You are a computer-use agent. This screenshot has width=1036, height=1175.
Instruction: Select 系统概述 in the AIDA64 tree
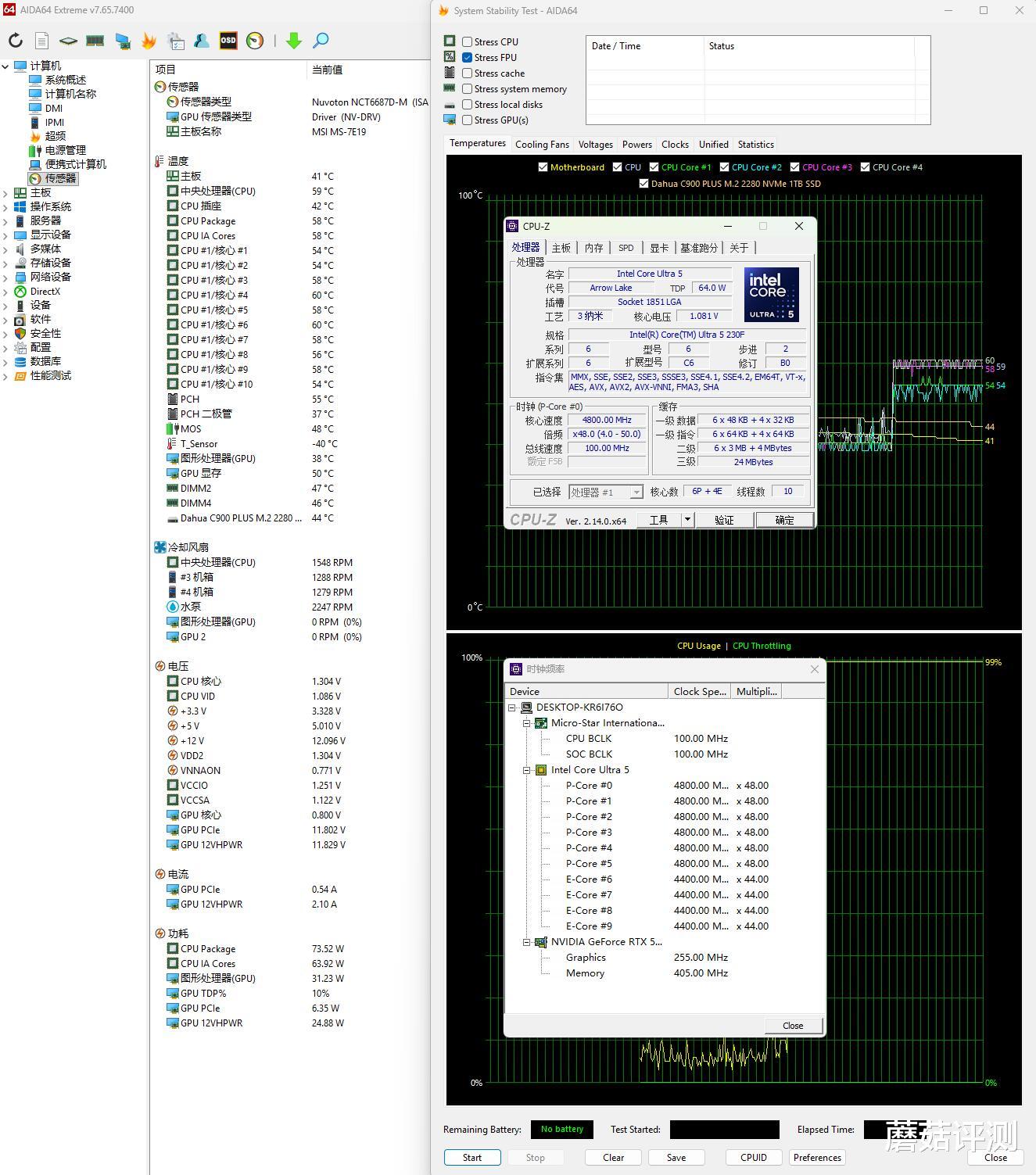pos(66,80)
